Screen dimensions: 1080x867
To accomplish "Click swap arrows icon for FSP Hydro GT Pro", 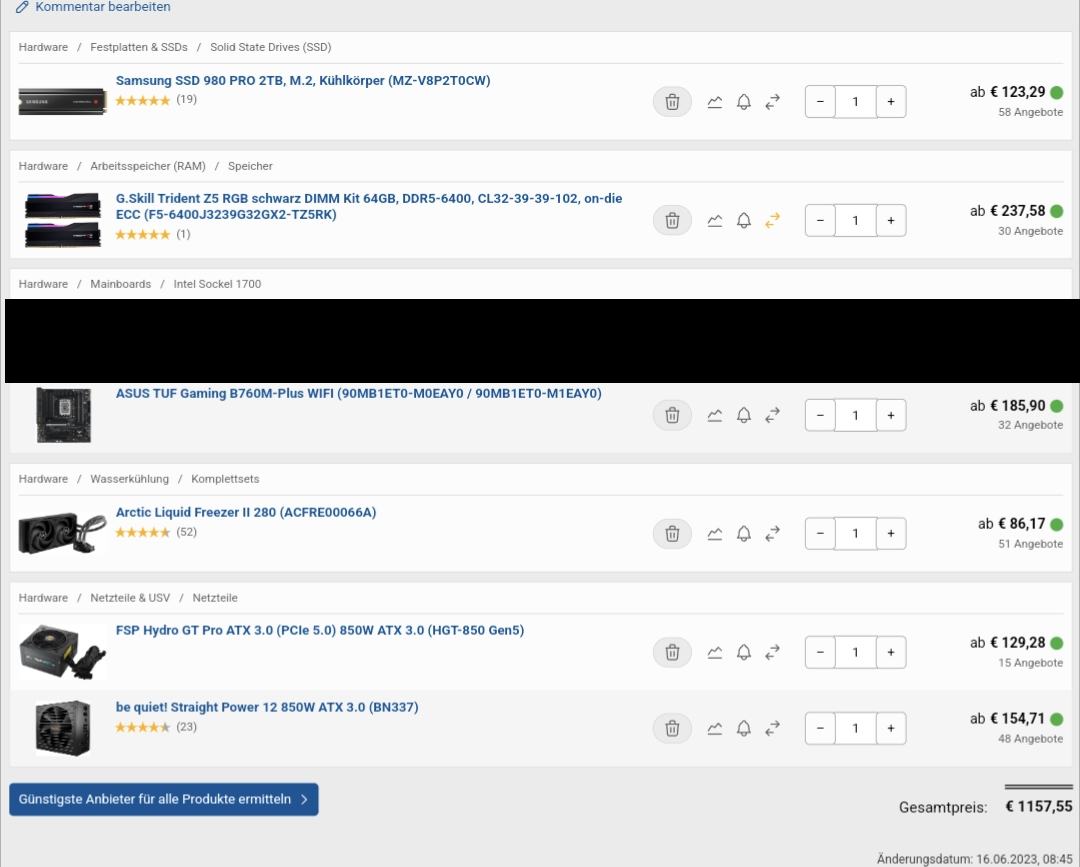I will coord(773,652).
